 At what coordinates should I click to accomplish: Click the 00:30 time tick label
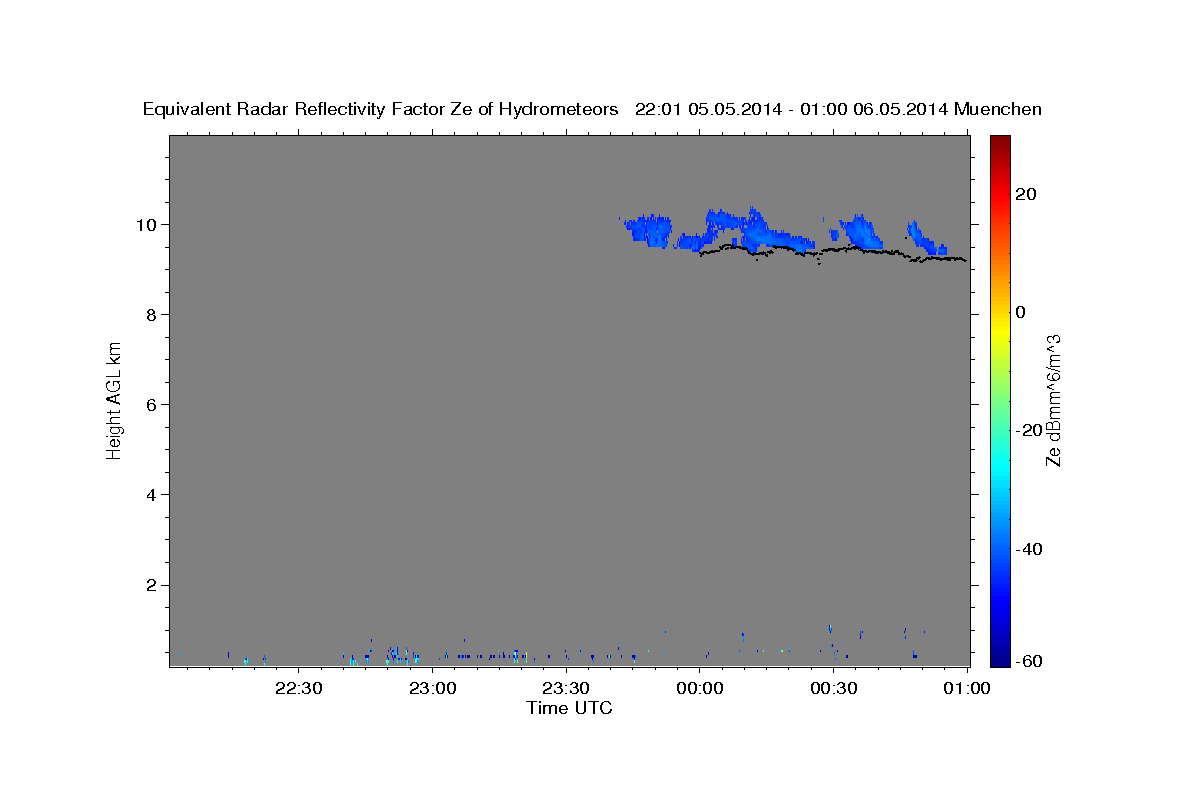point(833,689)
